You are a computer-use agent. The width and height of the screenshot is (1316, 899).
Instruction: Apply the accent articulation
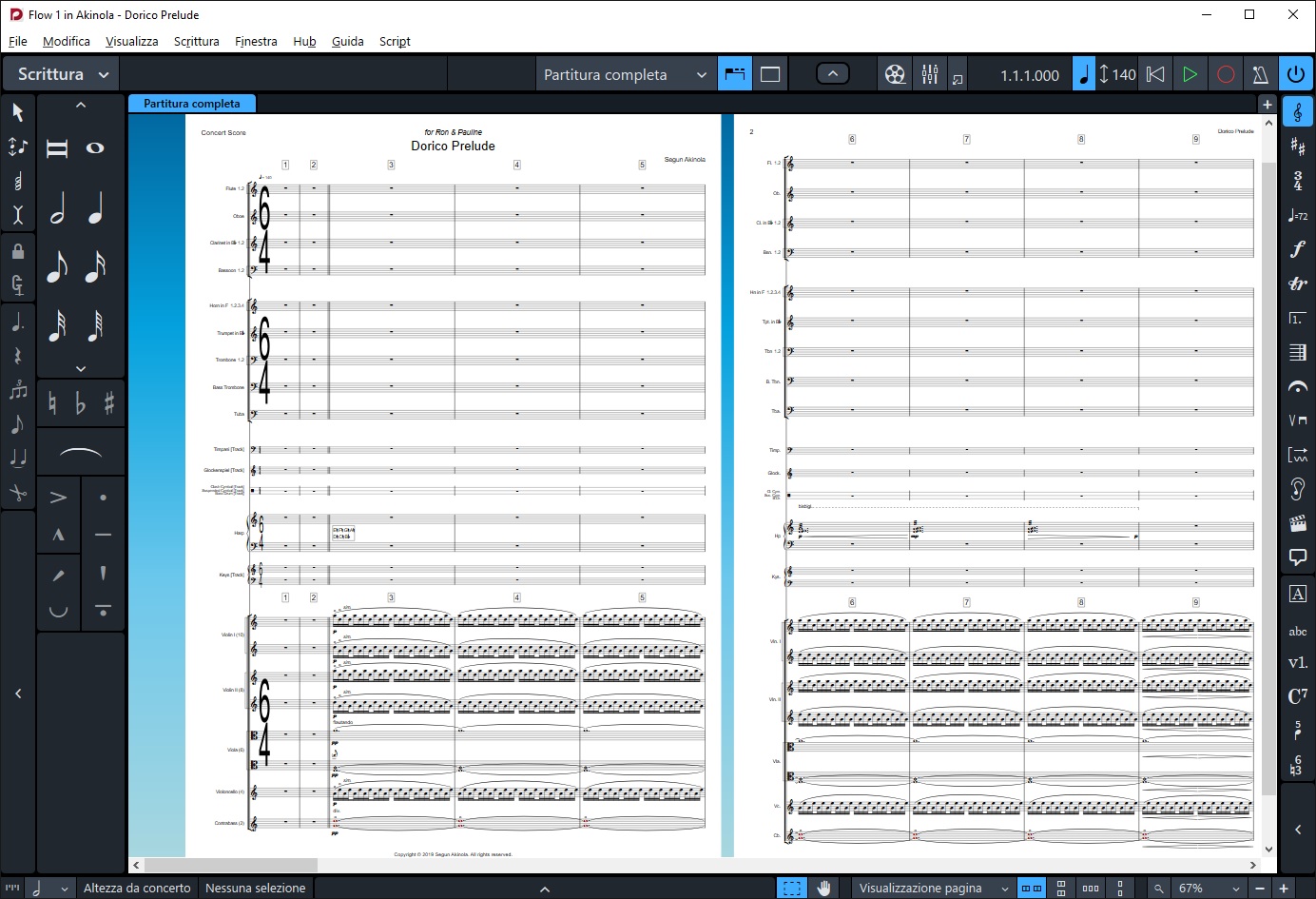58,497
